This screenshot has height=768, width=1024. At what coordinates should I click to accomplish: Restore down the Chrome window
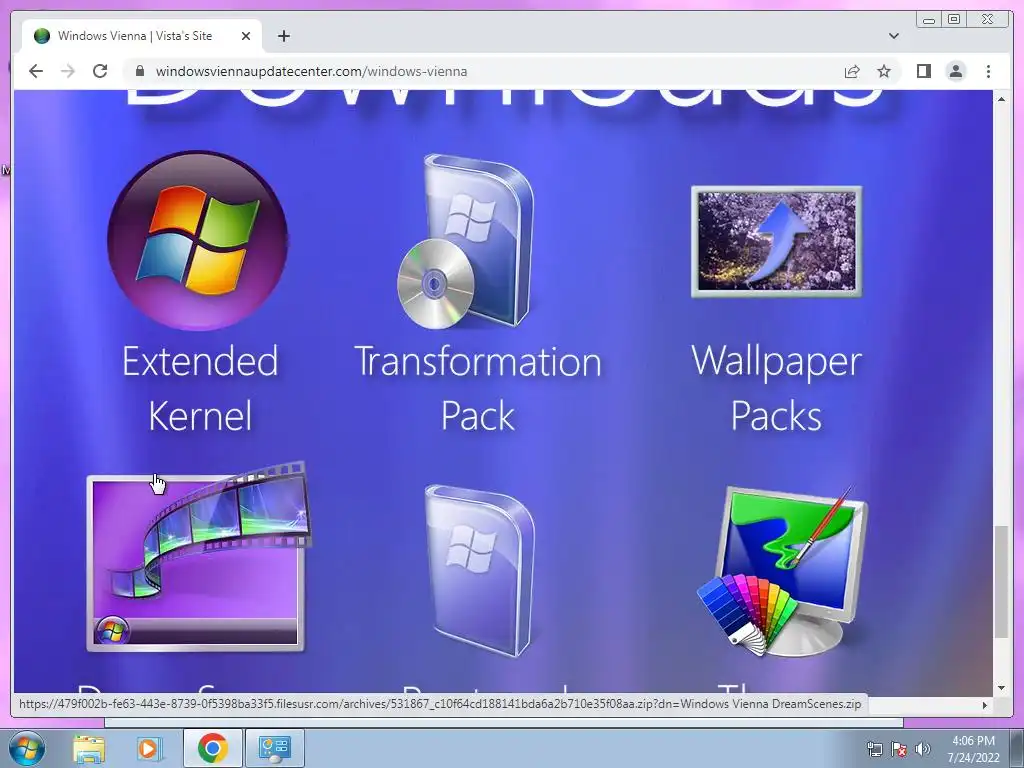click(x=954, y=20)
